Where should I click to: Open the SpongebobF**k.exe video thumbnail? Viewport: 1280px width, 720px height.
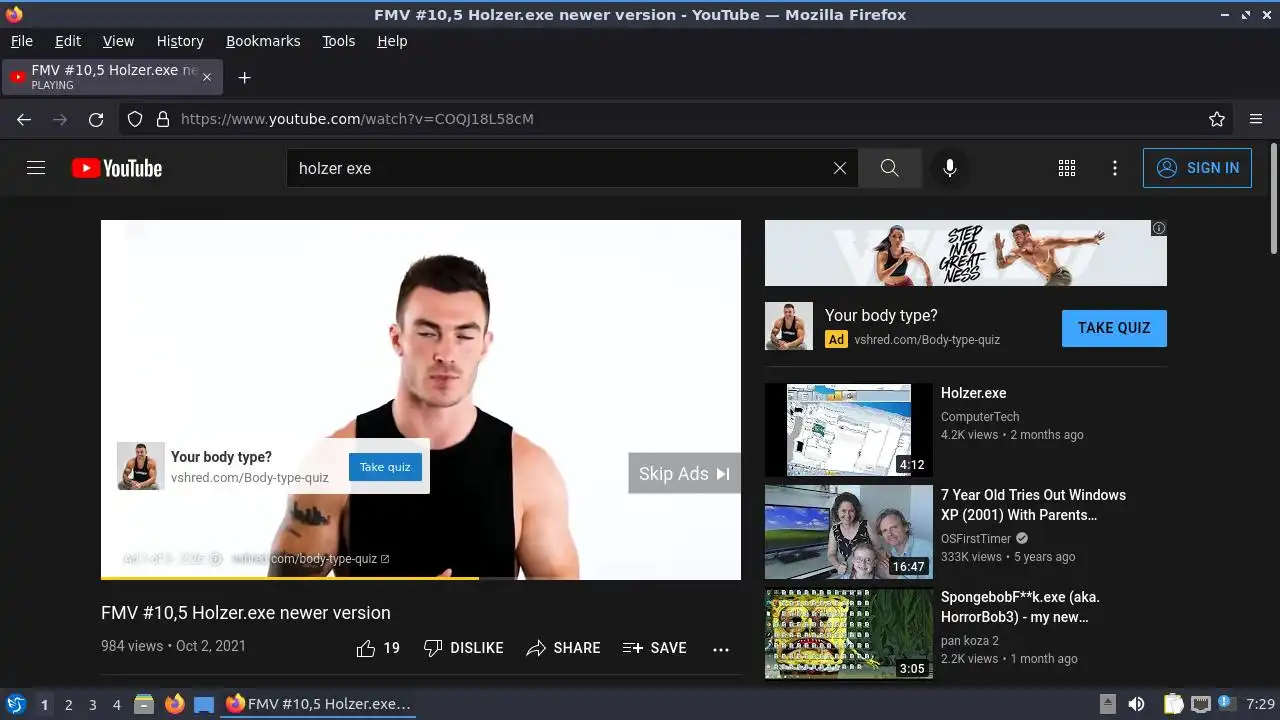click(x=849, y=634)
